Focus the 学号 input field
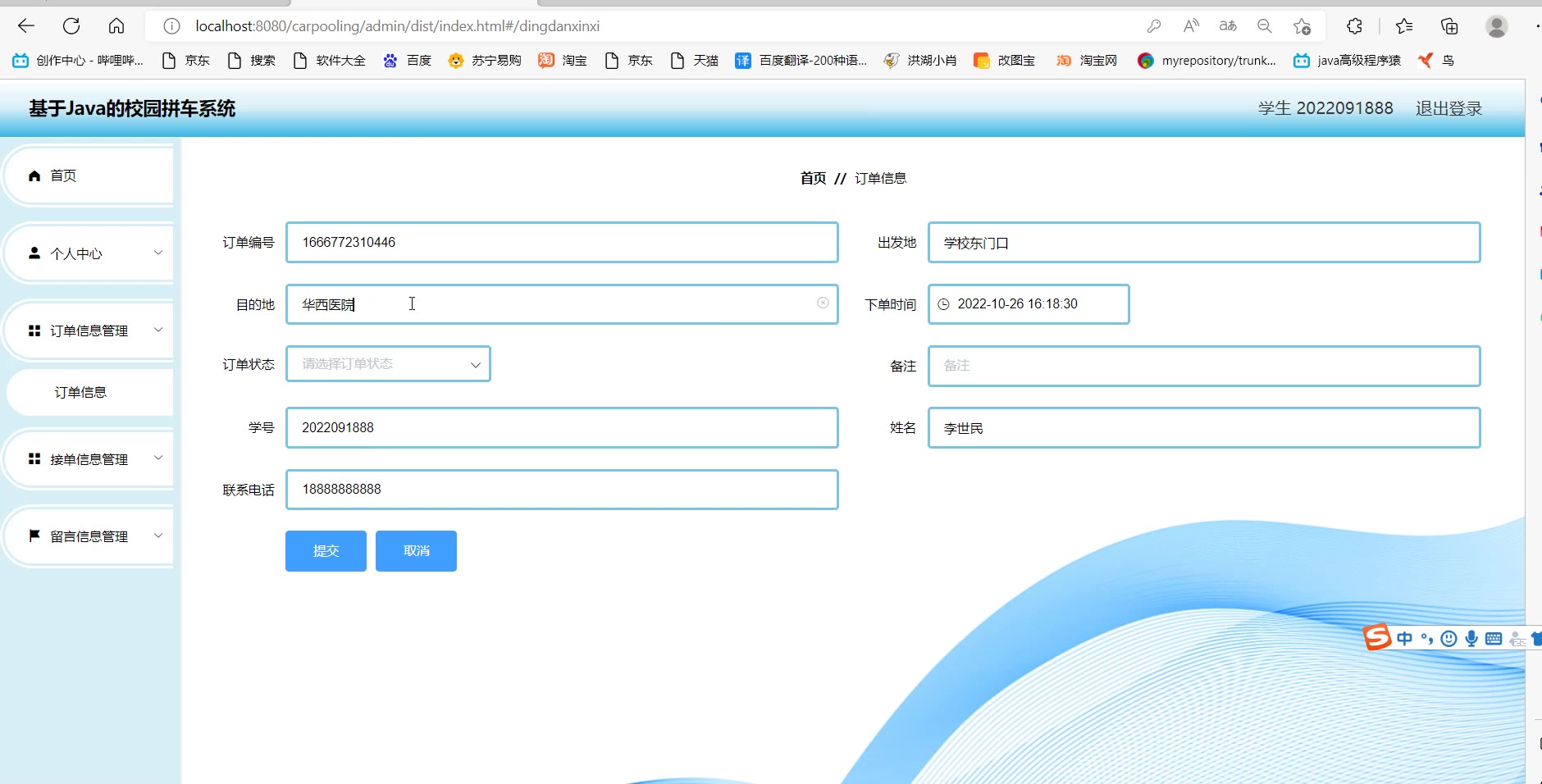Viewport: 1542px width, 784px height. tap(562, 428)
